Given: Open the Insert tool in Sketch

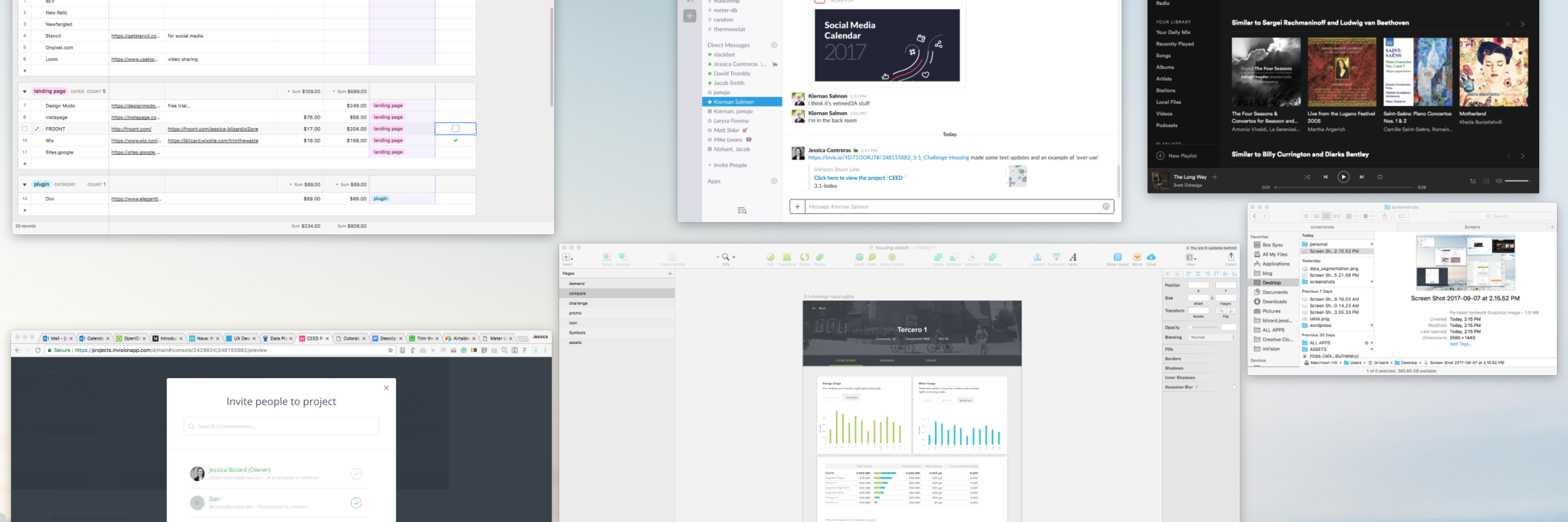Looking at the screenshot, I should coord(567,257).
